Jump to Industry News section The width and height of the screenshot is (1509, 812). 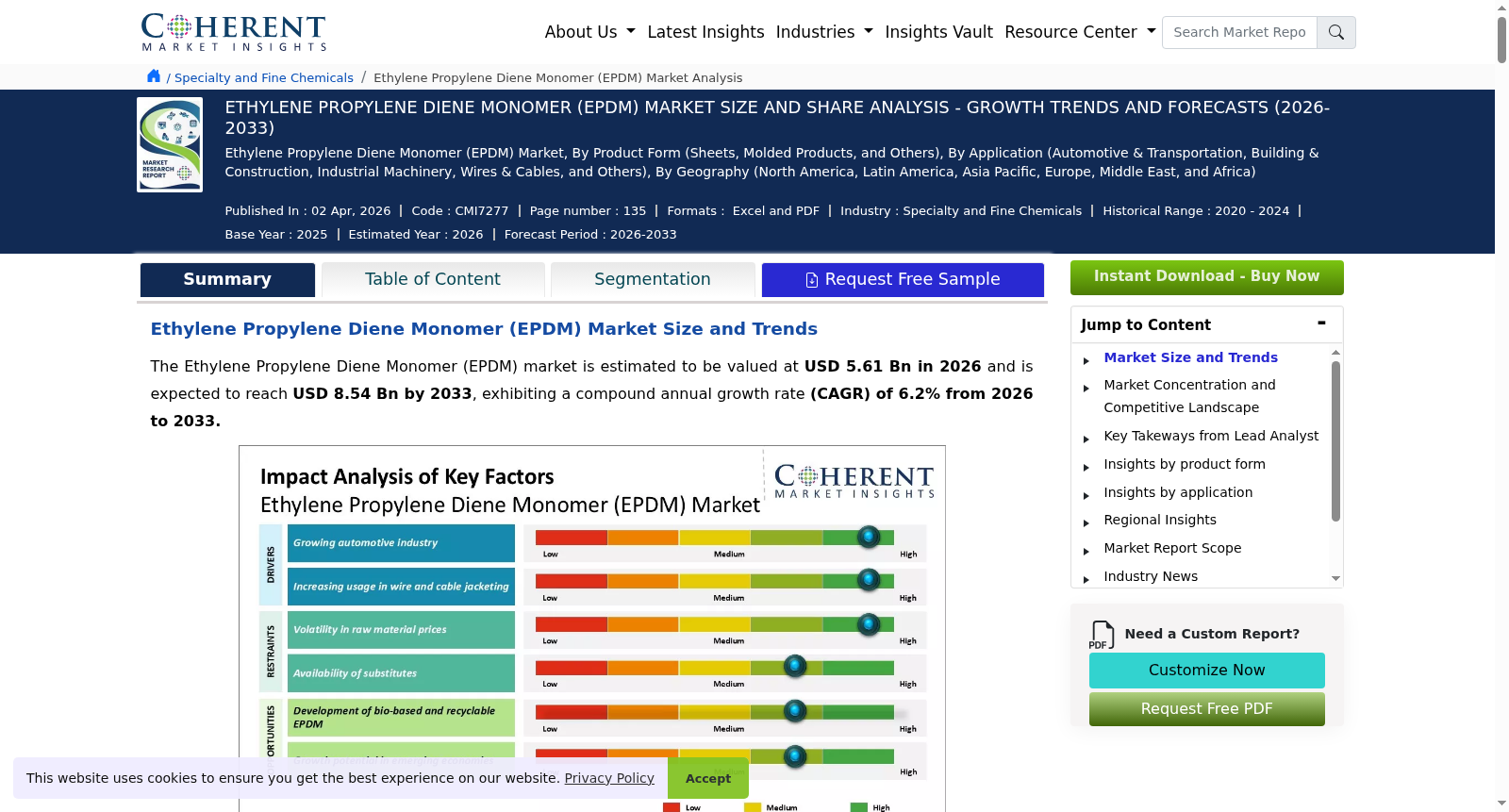point(1151,576)
